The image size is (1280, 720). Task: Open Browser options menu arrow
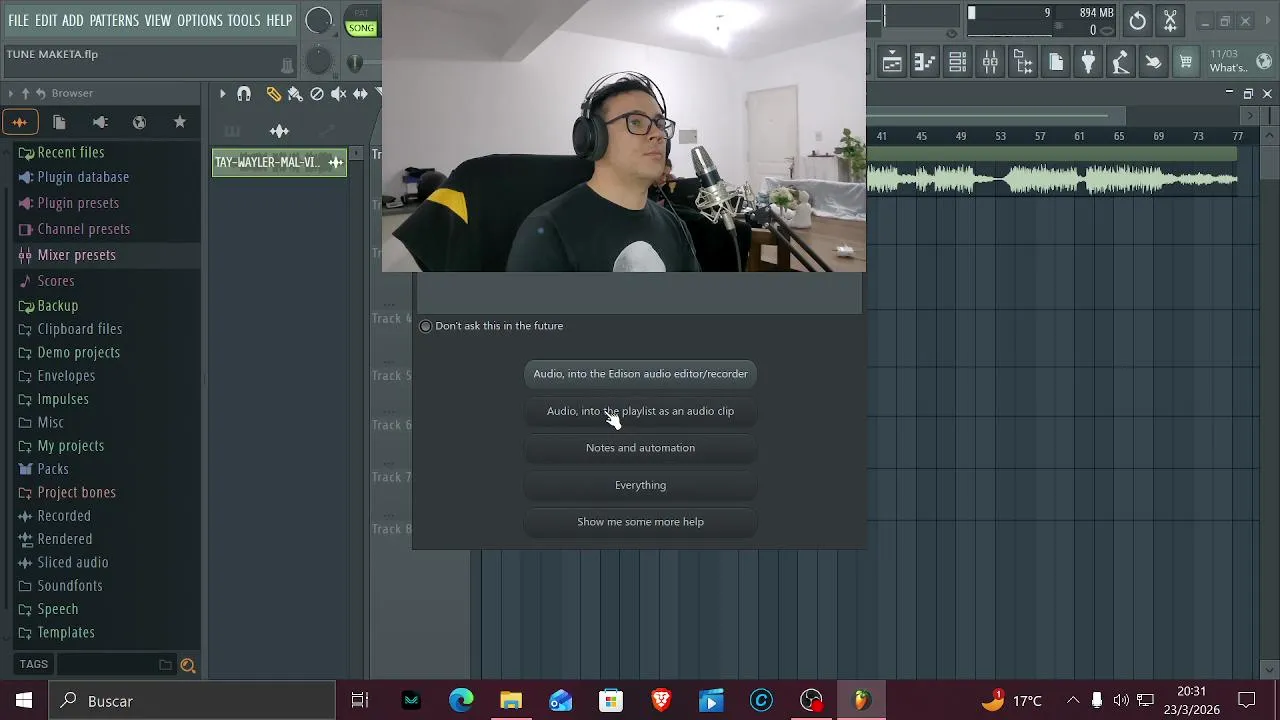click(11, 93)
